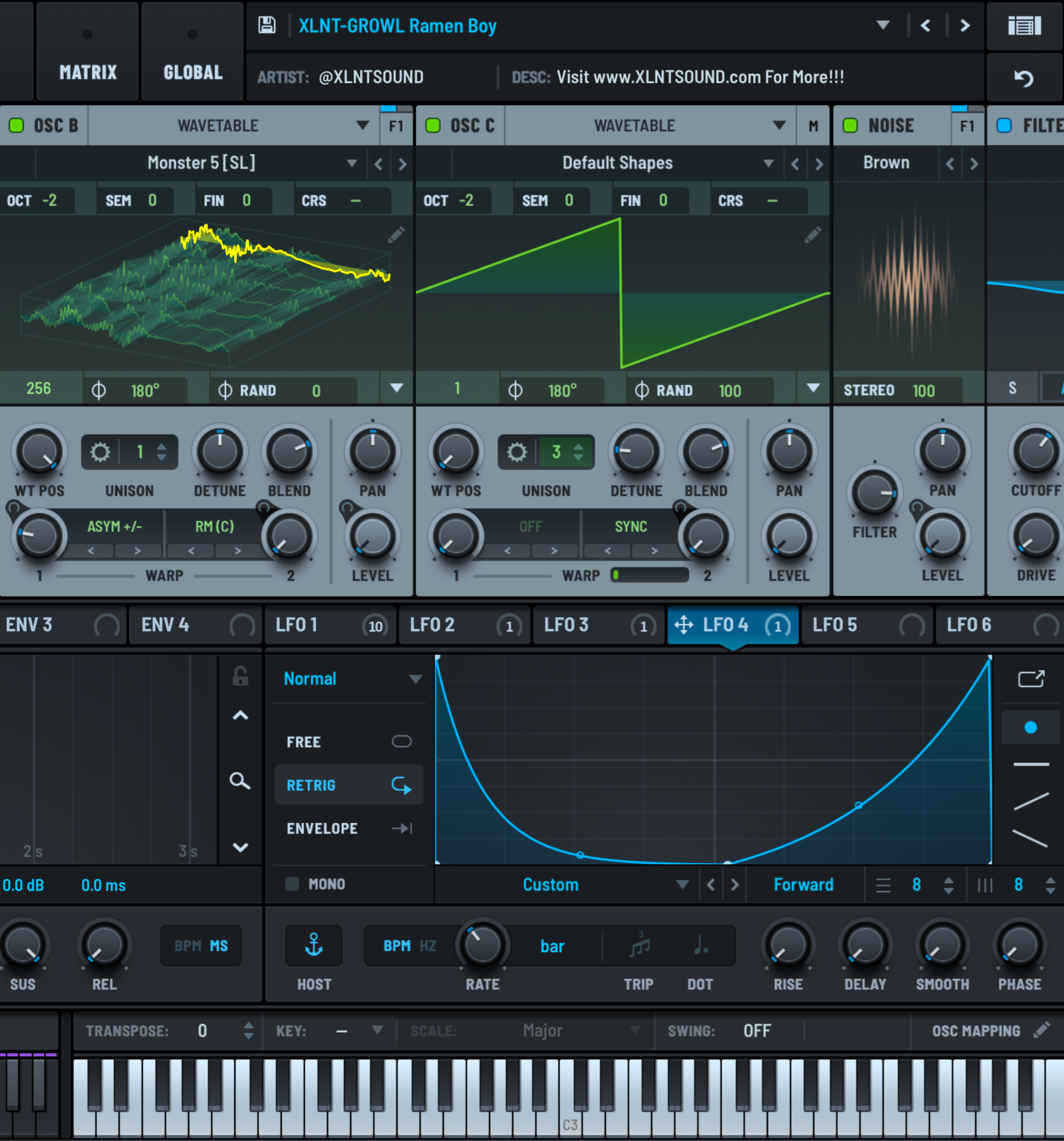Open the LFO Normal mode dropdown

tap(415, 679)
